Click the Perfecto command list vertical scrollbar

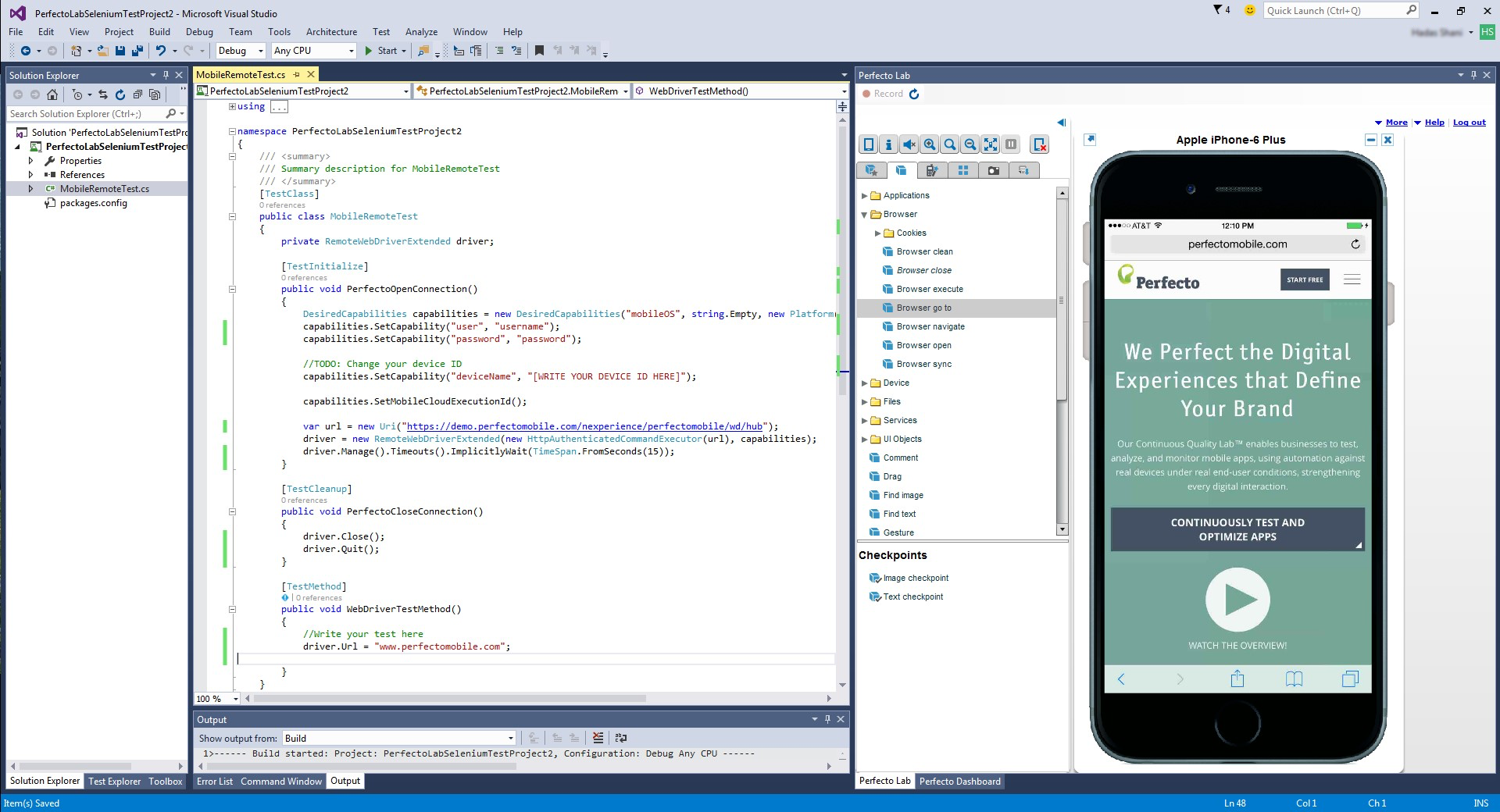1062,301
